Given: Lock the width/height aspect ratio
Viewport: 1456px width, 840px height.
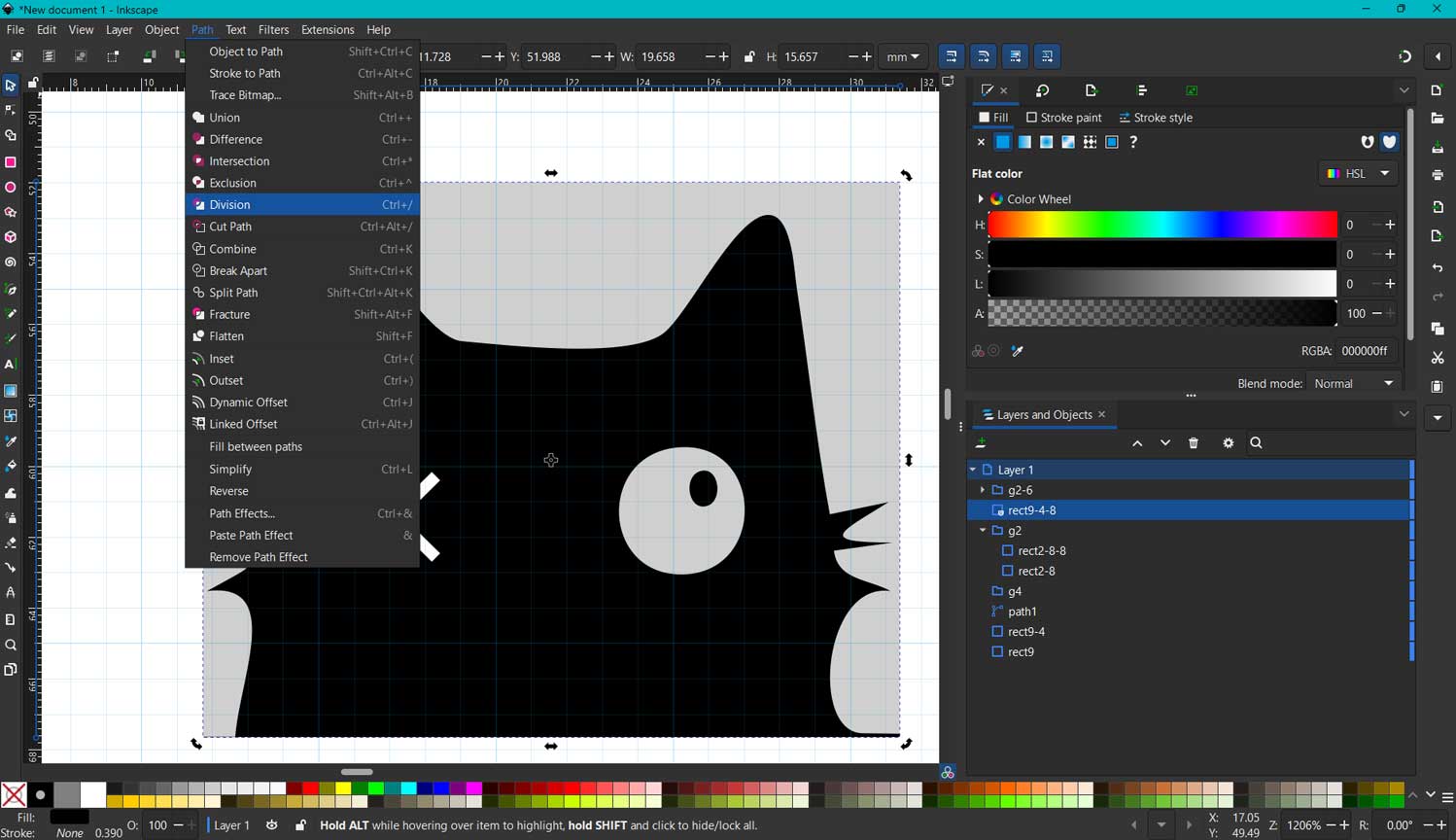Looking at the screenshot, I should (749, 56).
